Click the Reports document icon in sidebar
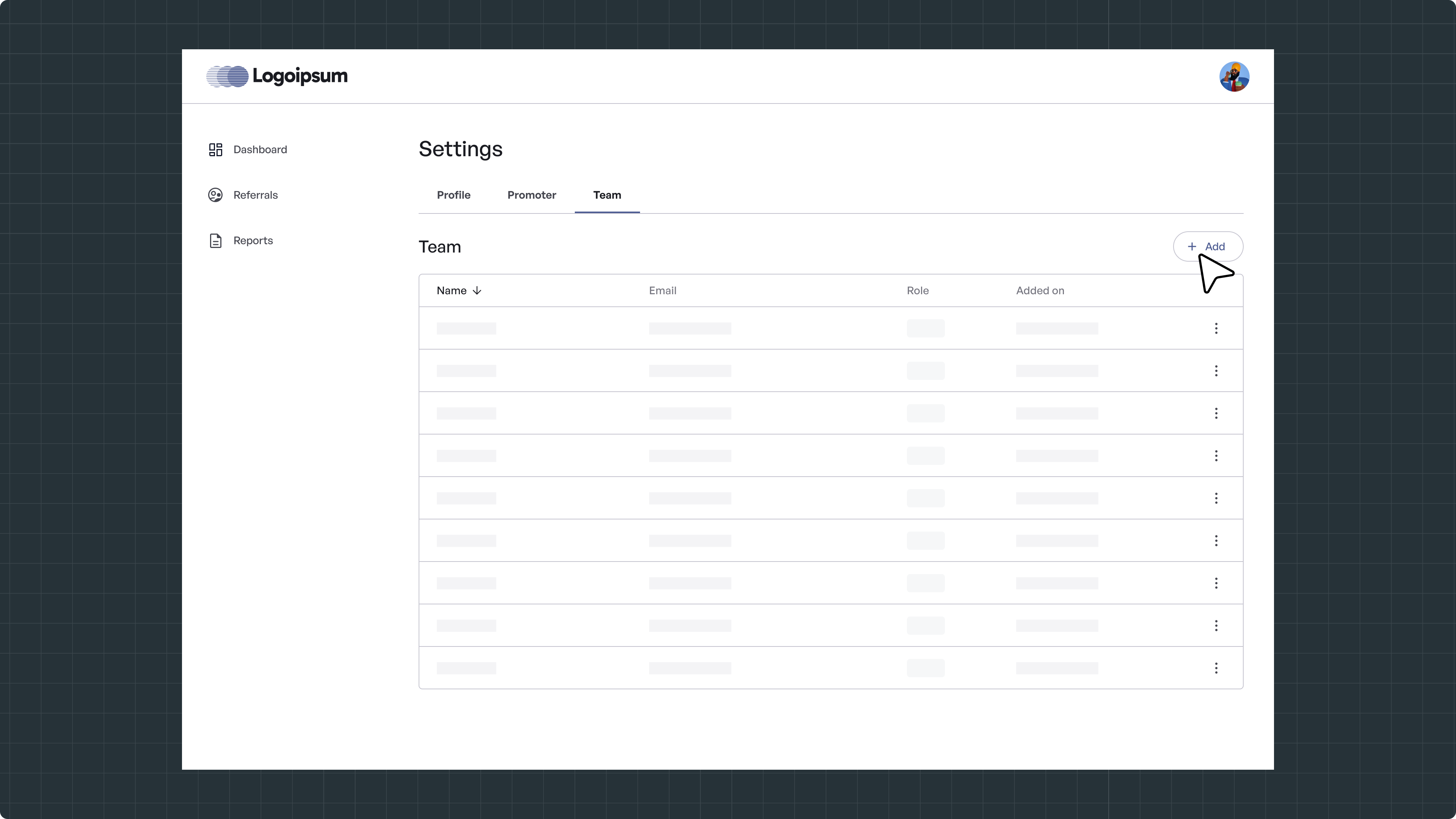 click(x=215, y=241)
